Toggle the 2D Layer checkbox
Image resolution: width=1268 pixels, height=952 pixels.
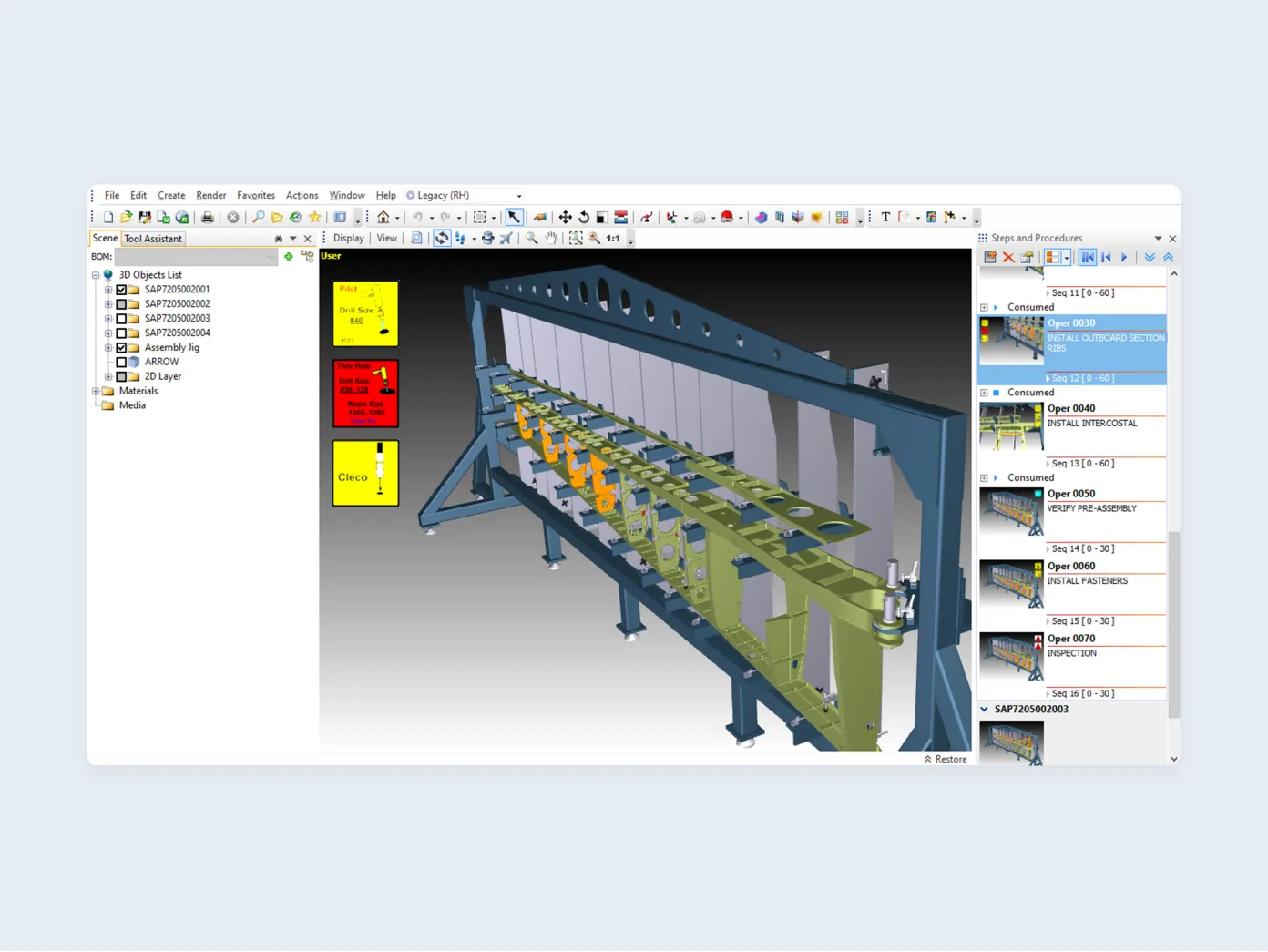pyautogui.click(x=121, y=377)
